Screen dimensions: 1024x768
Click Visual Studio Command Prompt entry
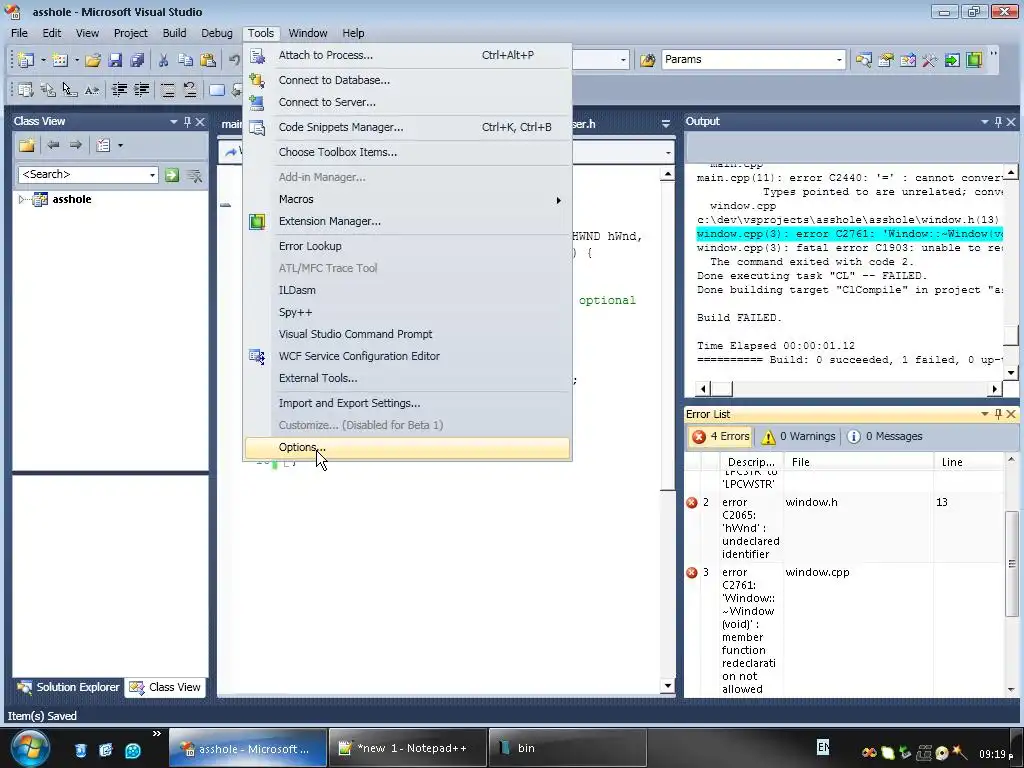point(407,334)
